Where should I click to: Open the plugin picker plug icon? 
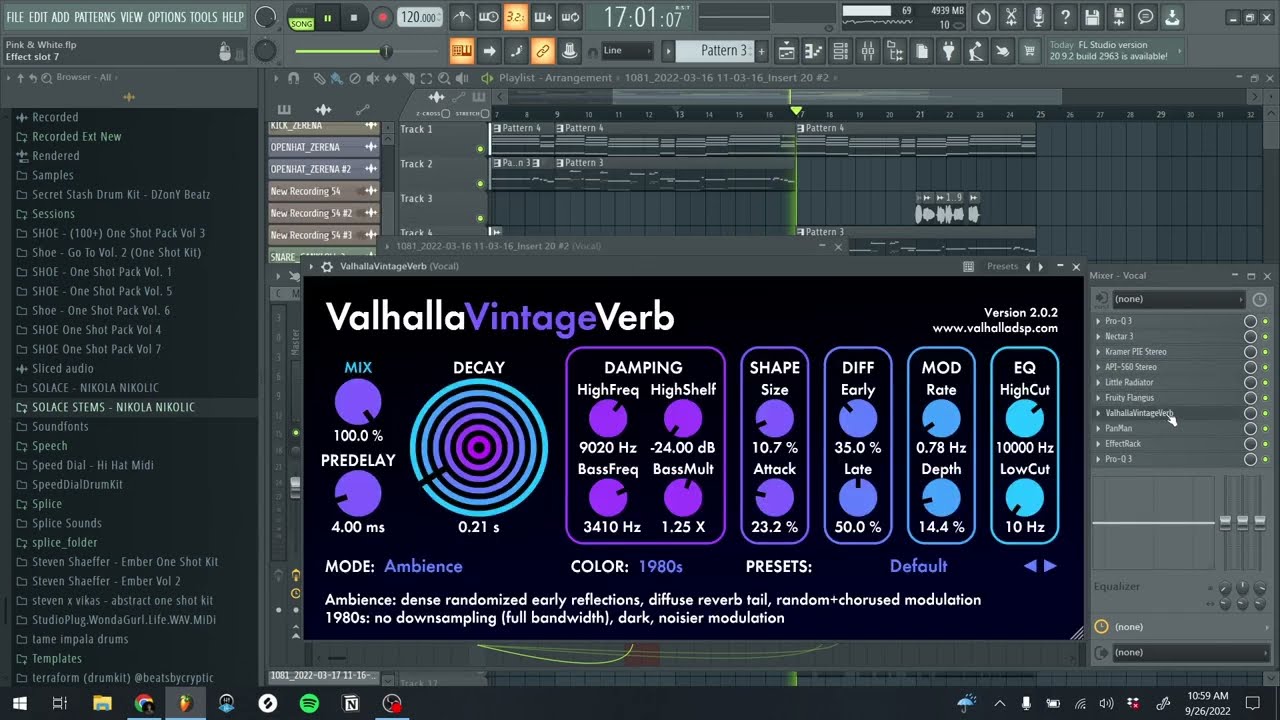tap(949, 50)
